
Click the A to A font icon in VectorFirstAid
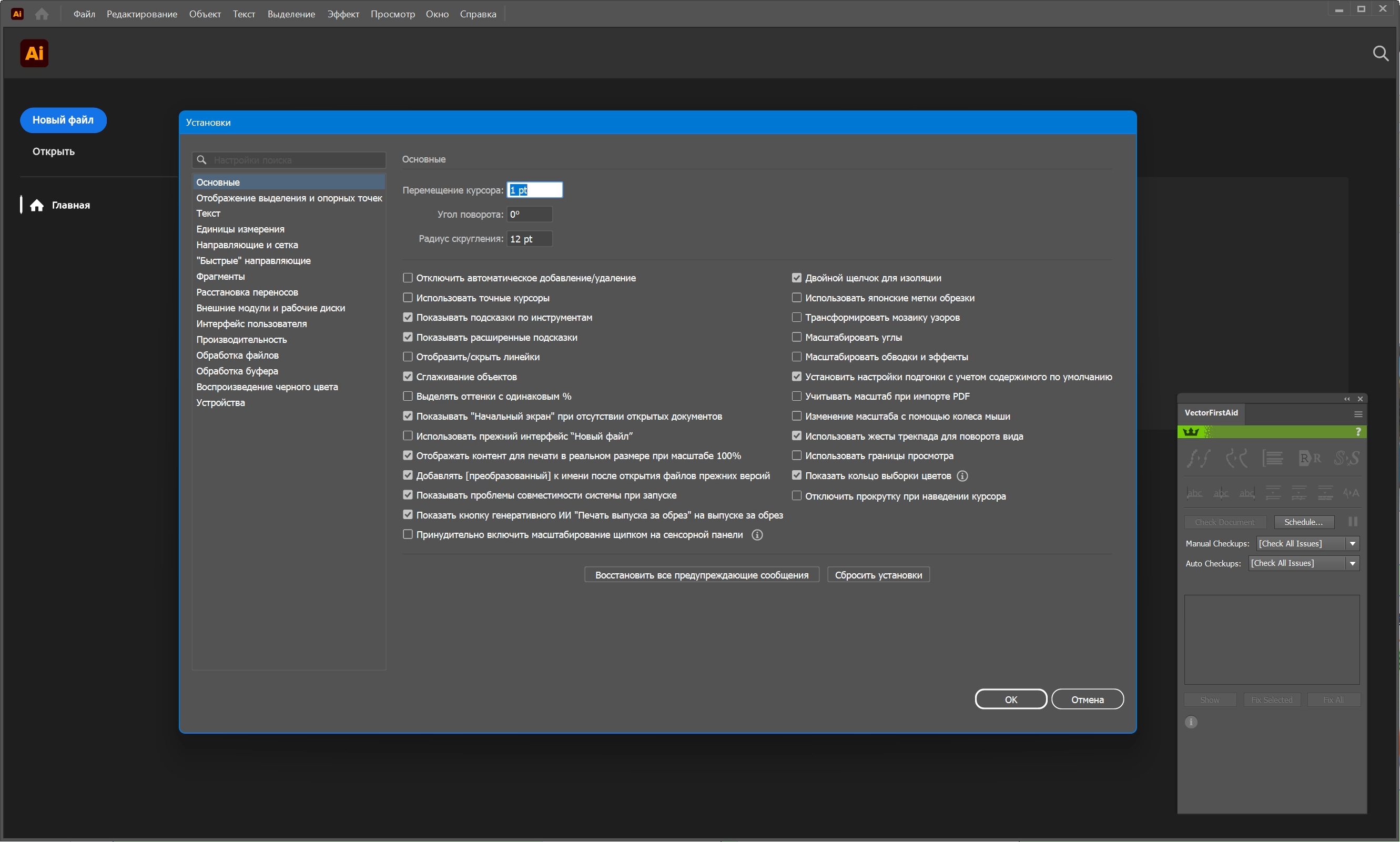coord(1351,493)
